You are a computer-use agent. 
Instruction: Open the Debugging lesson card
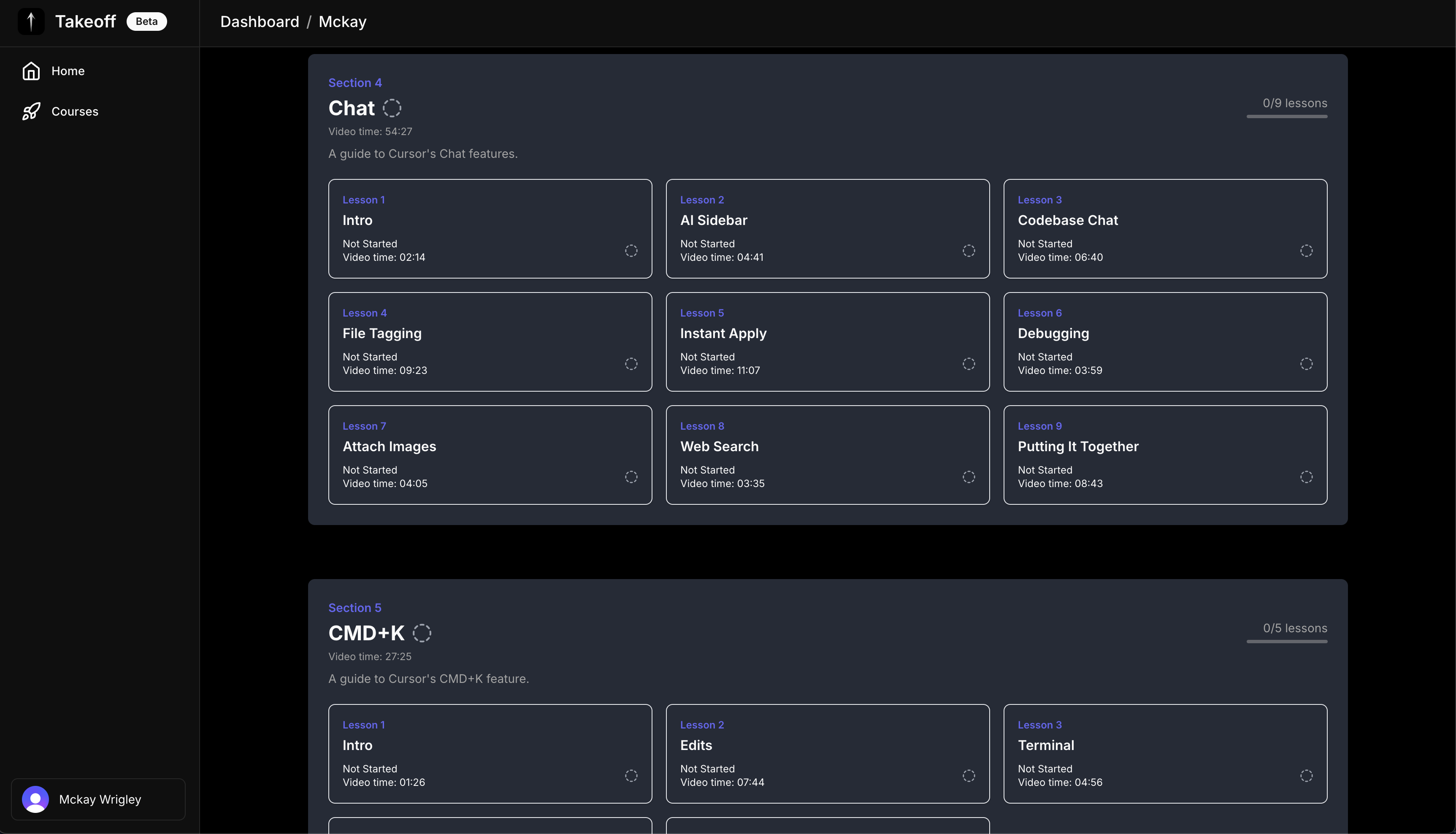[x=1165, y=342]
